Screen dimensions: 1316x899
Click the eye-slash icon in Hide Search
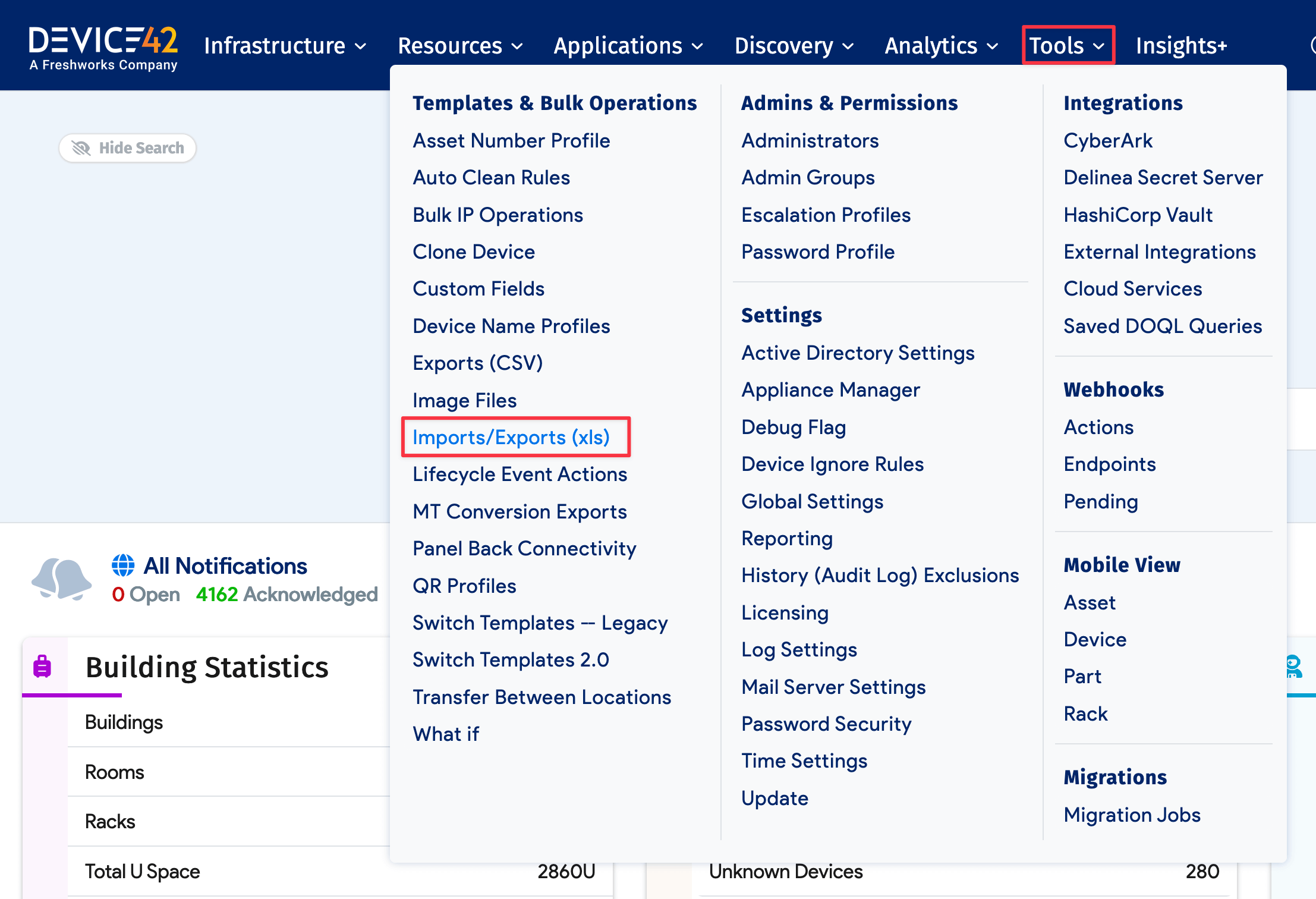click(81, 148)
